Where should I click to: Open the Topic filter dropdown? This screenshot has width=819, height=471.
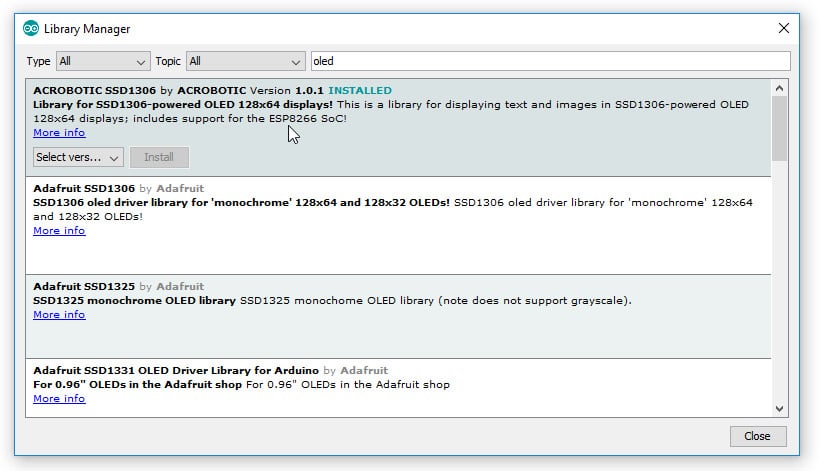point(245,61)
